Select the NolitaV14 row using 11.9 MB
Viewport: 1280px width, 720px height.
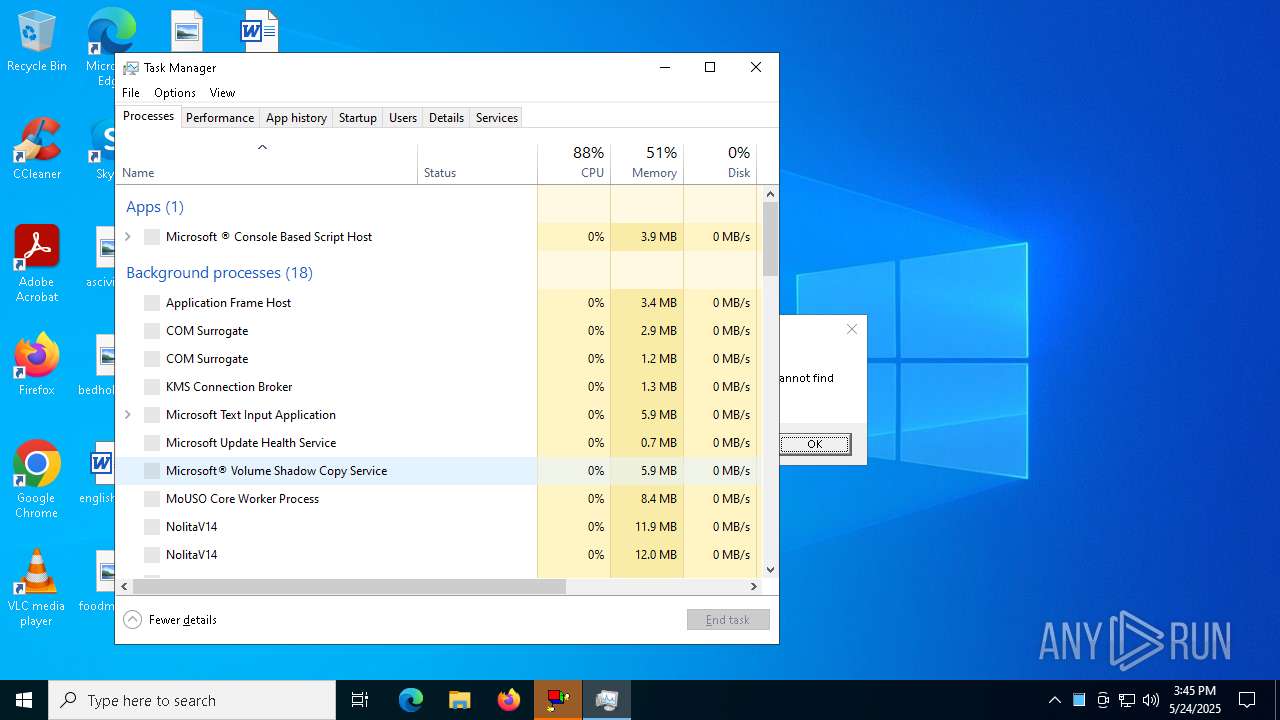coord(437,527)
